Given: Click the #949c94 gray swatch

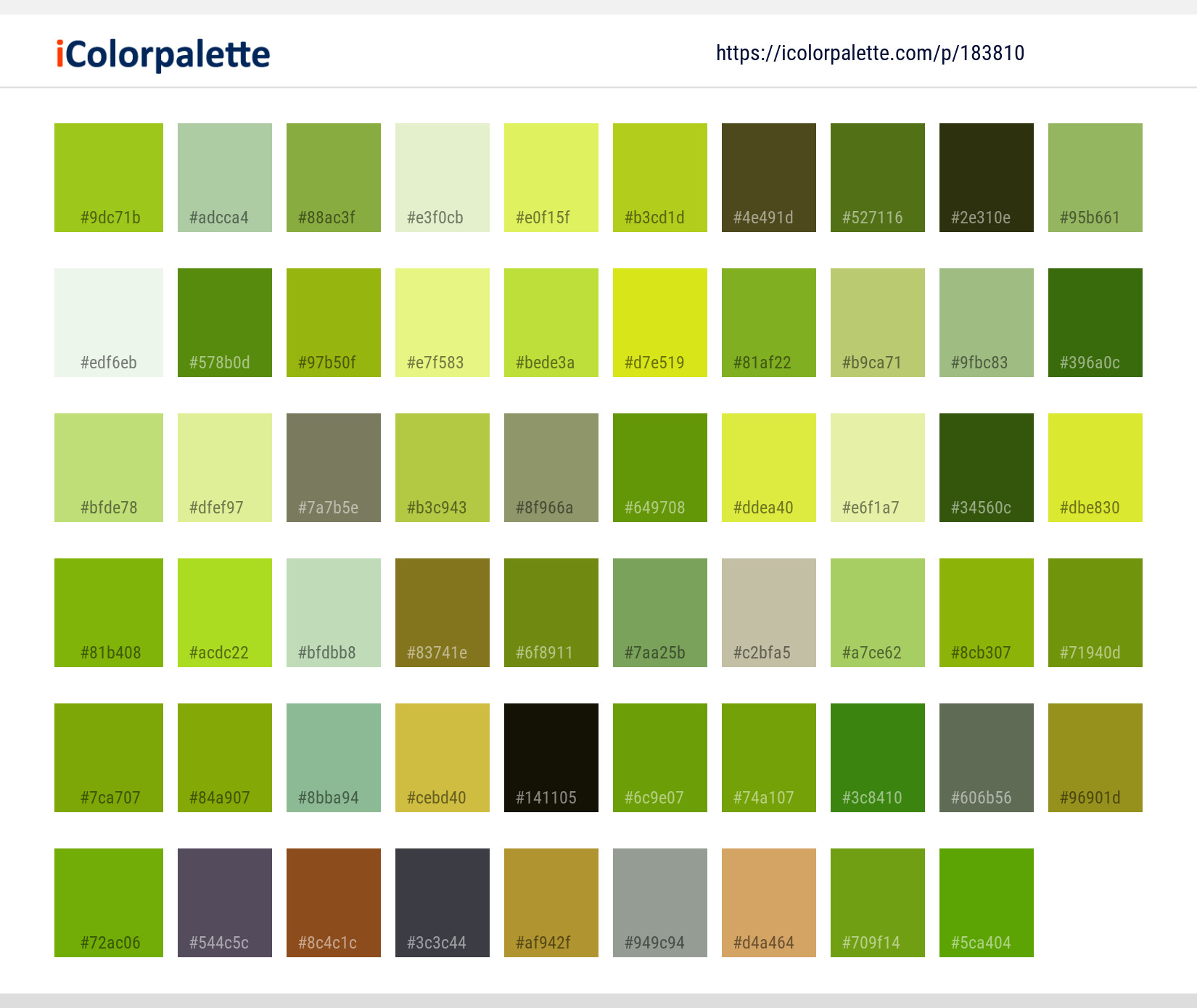Looking at the screenshot, I should [660, 903].
